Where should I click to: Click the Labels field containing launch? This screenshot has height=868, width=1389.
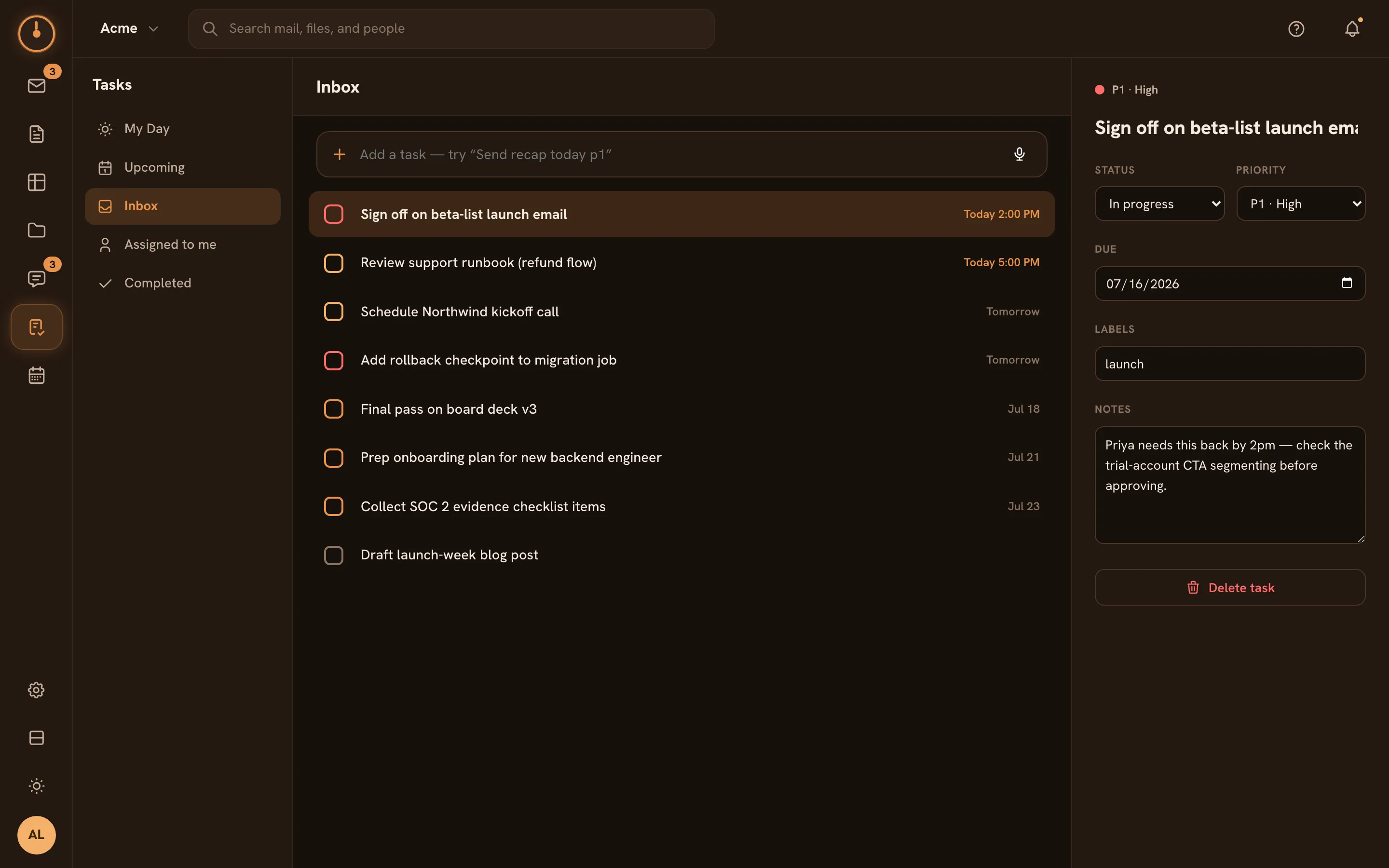[1229, 364]
